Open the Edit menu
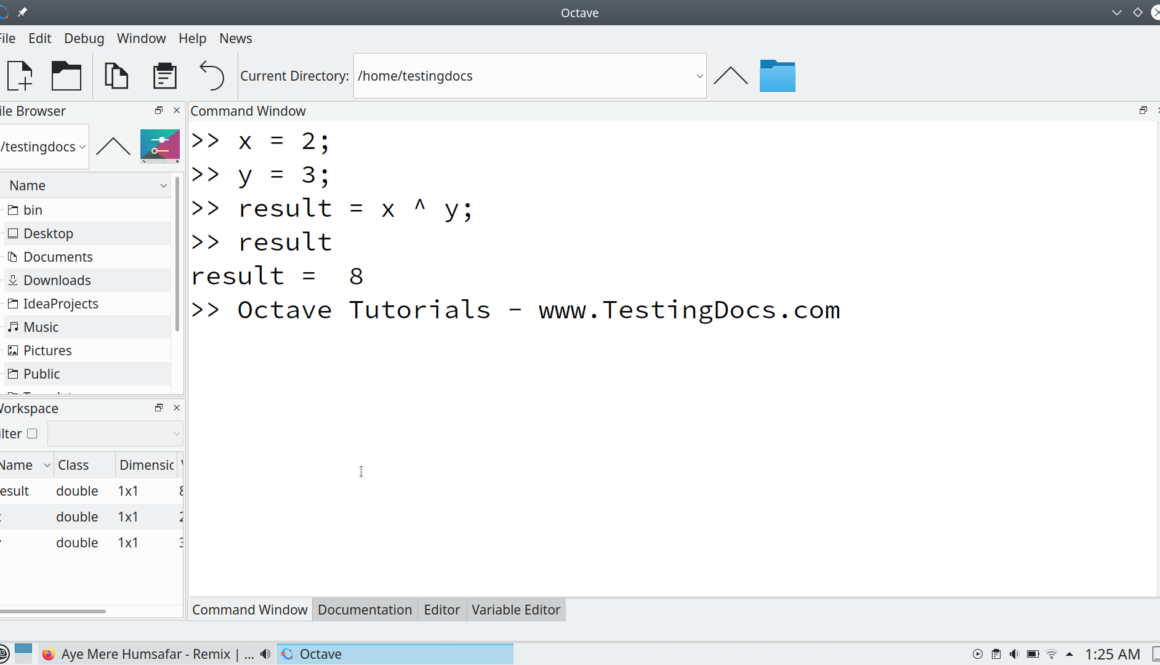The height and width of the screenshot is (665, 1160). click(40, 38)
